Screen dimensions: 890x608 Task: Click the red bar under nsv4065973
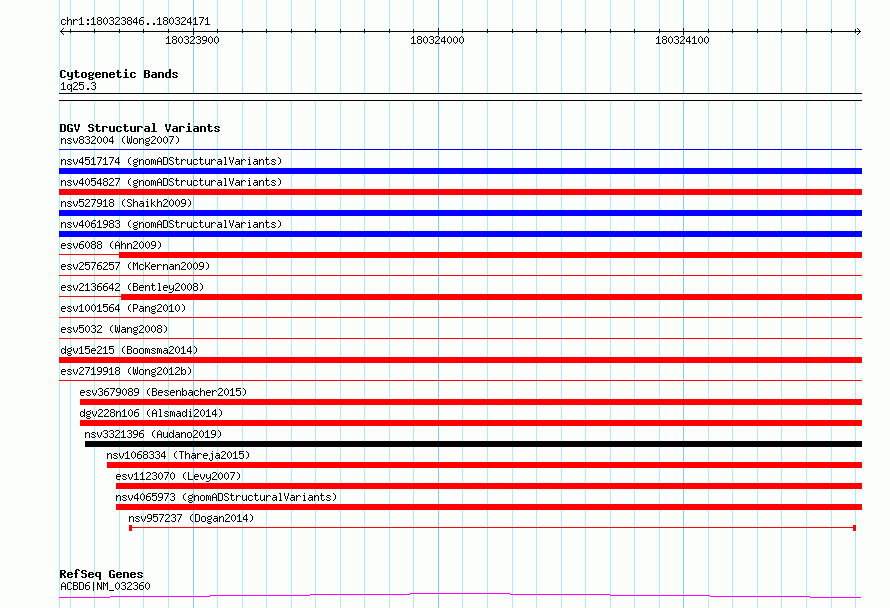[489, 507]
